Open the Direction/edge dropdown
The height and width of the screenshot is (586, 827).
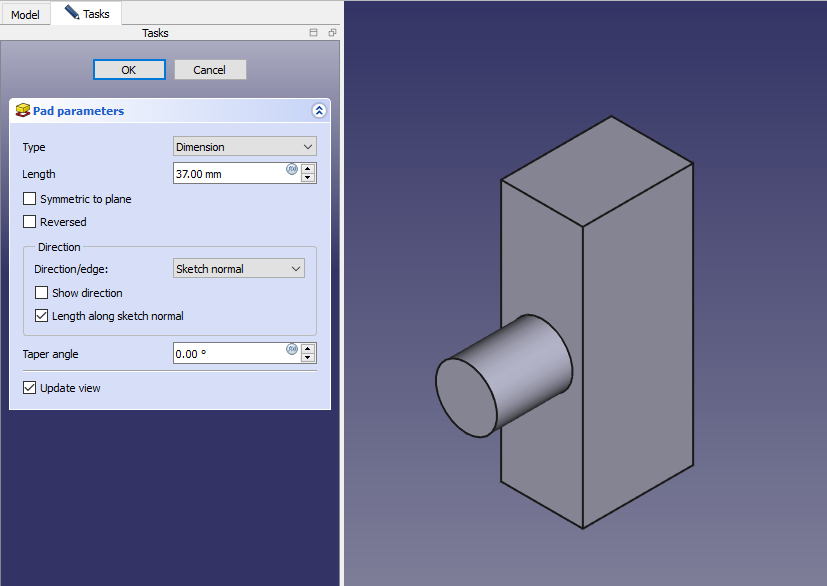[x=238, y=269]
